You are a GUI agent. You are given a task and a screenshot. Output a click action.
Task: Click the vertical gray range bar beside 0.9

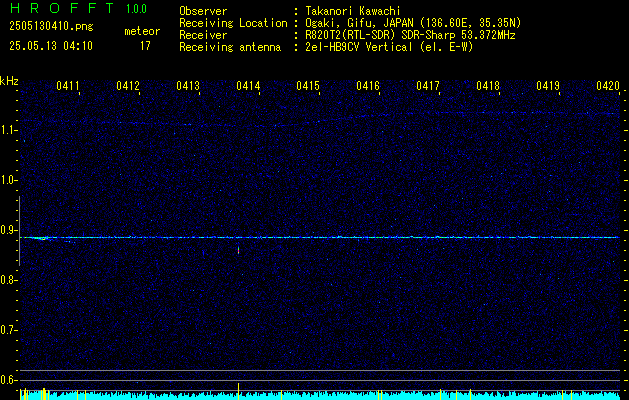(x=19, y=231)
